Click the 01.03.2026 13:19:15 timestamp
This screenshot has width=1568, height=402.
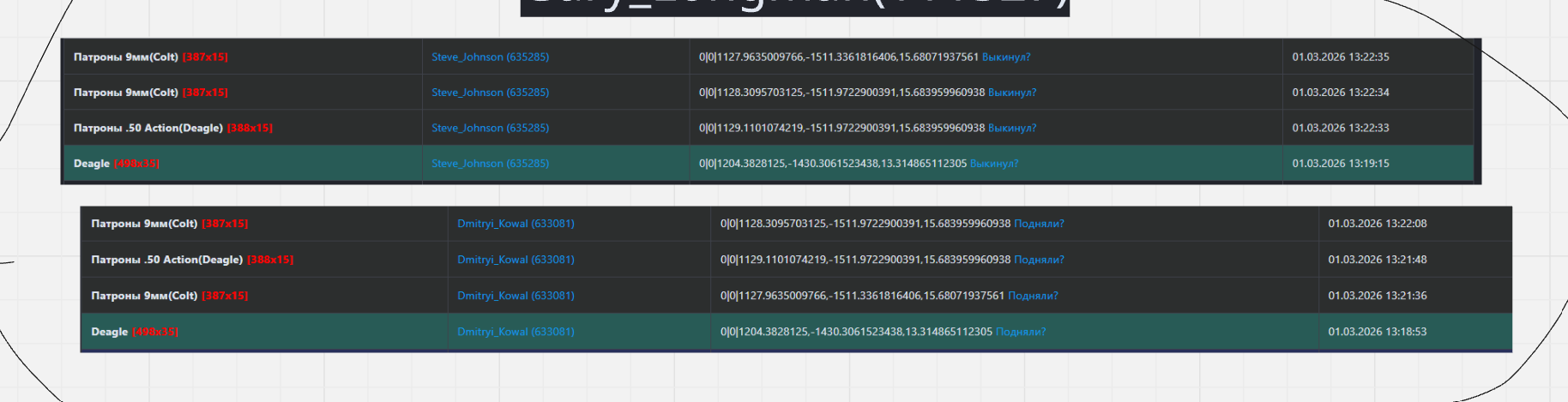pos(1340,164)
